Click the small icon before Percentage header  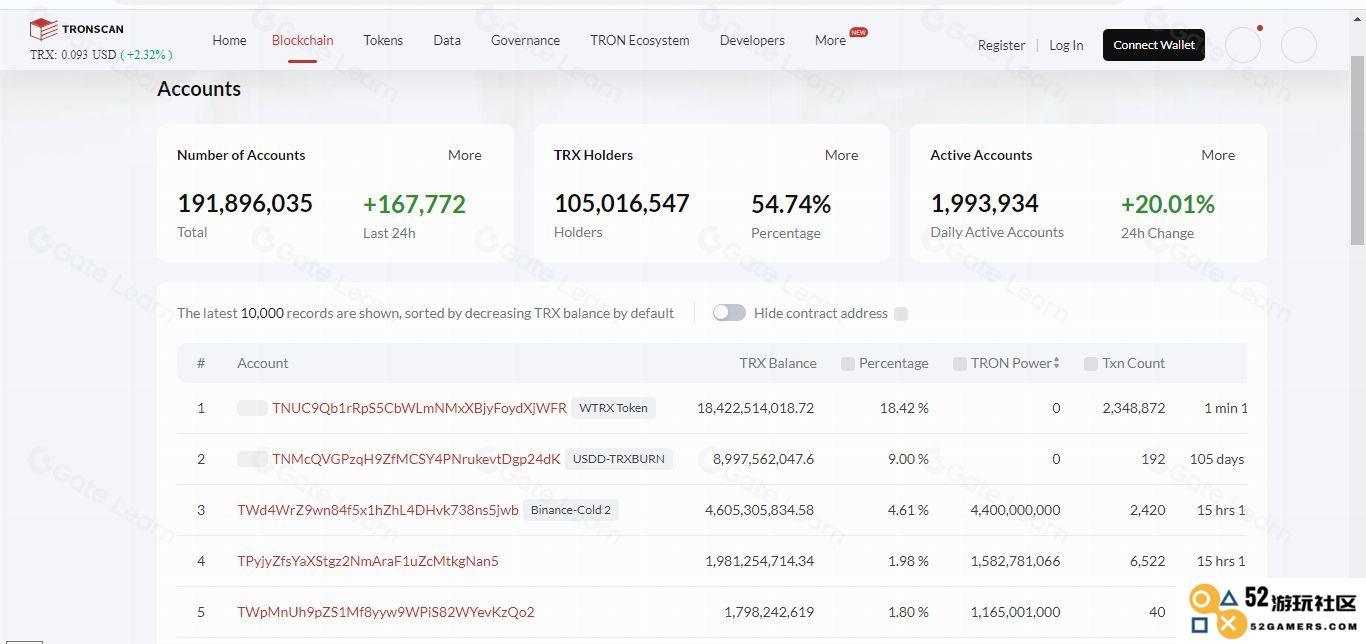point(848,364)
